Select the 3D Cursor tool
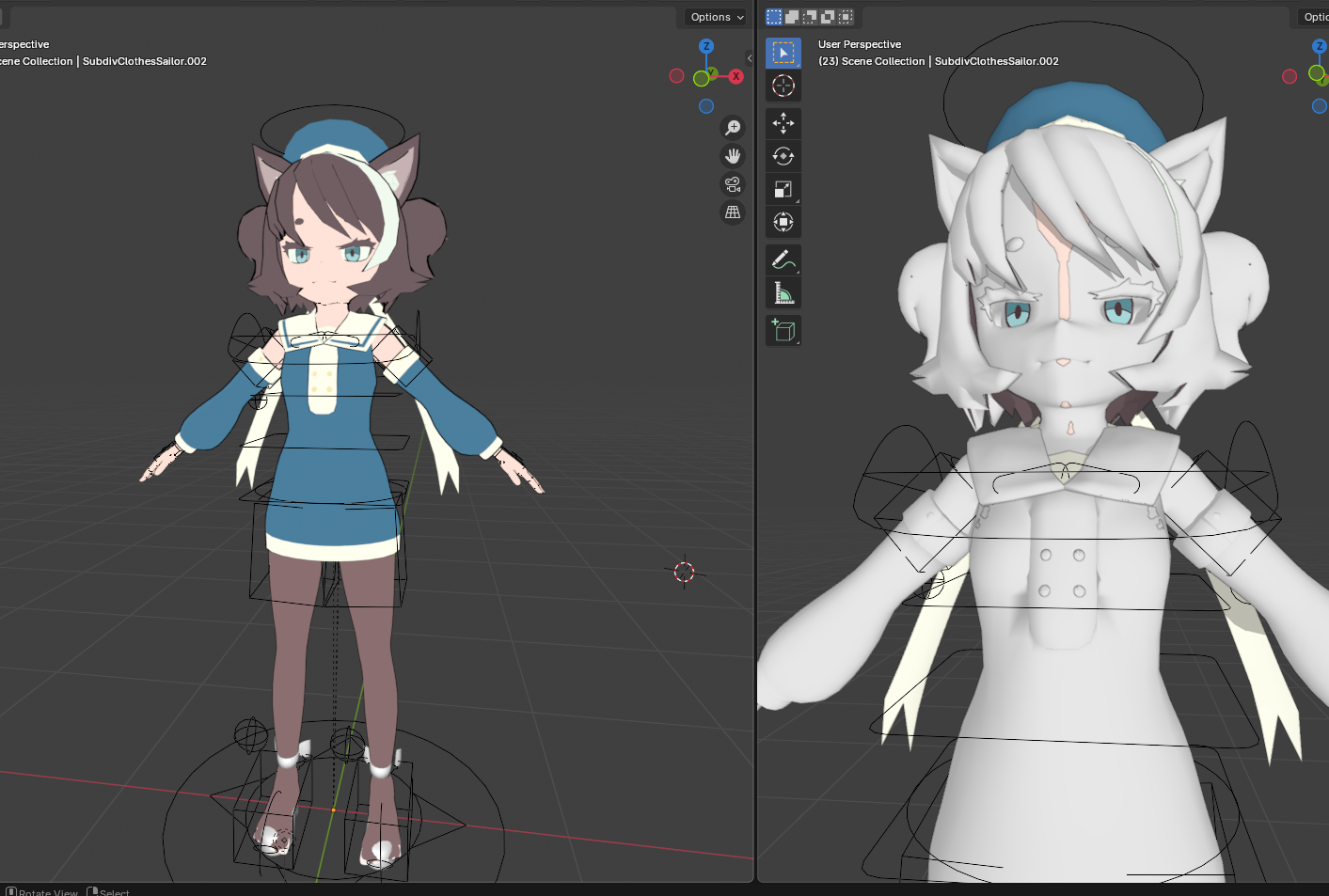The height and width of the screenshot is (896, 1329). [783, 86]
